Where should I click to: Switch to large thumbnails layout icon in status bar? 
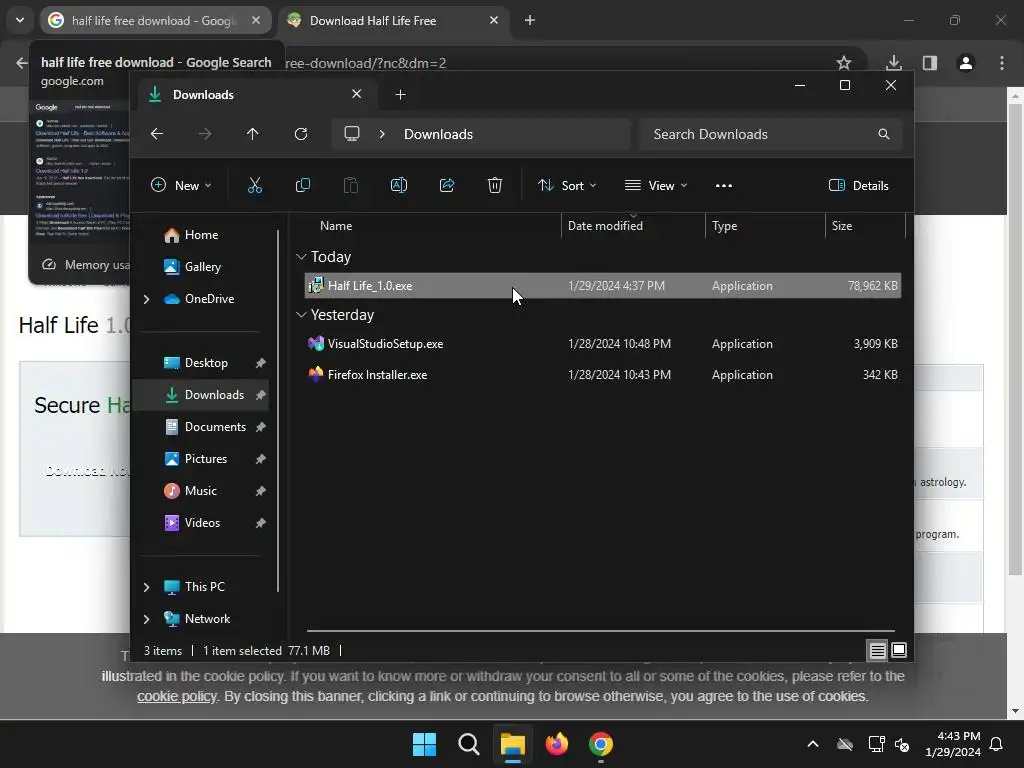click(x=899, y=650)
